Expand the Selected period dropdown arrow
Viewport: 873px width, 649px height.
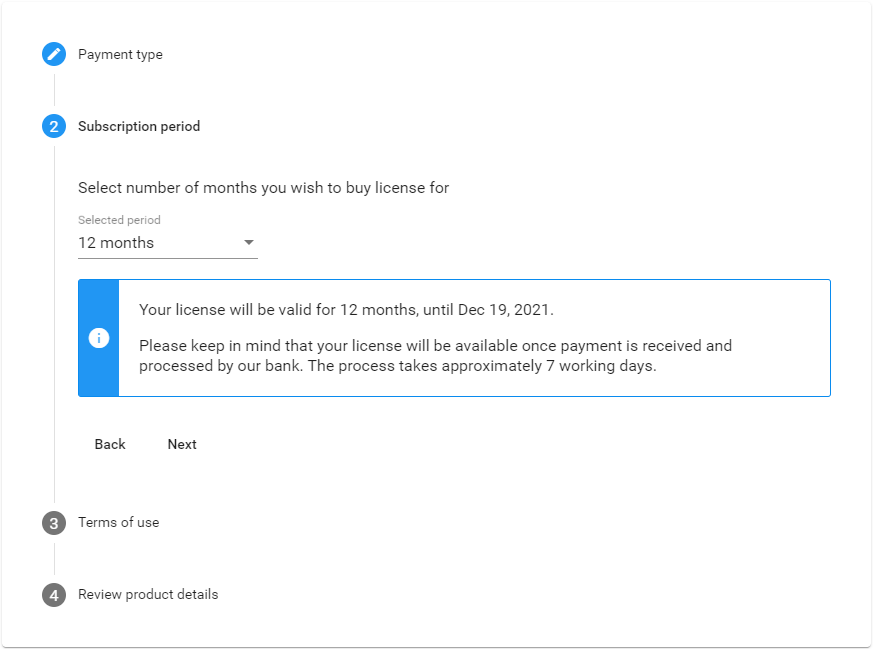point(249,242)
